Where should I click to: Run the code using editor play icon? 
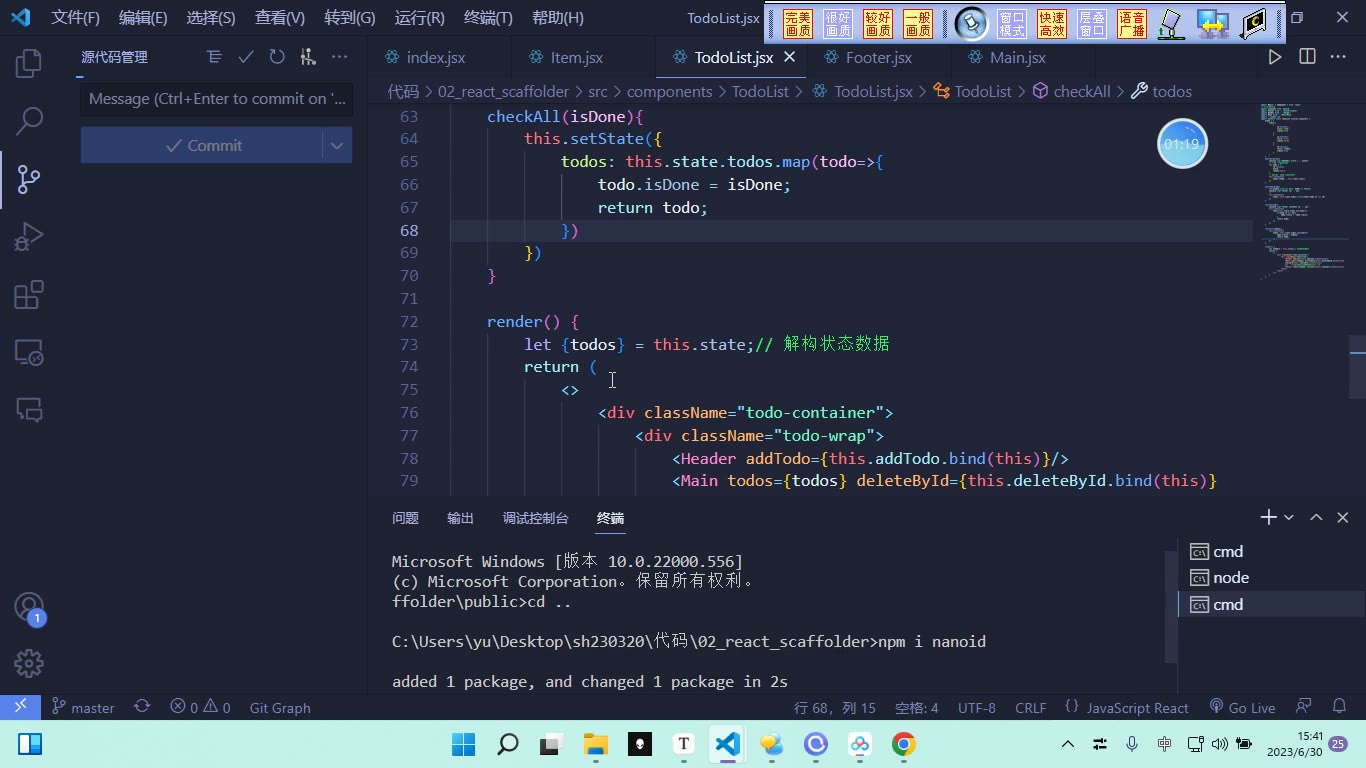click(1275, 57)
